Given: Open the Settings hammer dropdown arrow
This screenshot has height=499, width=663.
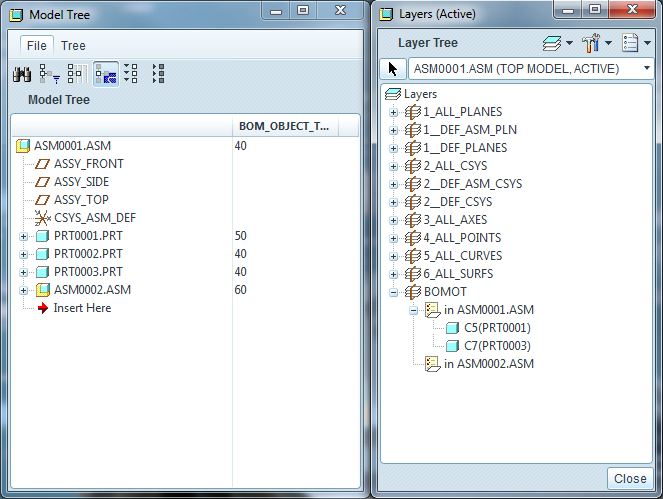Looking at the screenshot, I should click(608, 43).
